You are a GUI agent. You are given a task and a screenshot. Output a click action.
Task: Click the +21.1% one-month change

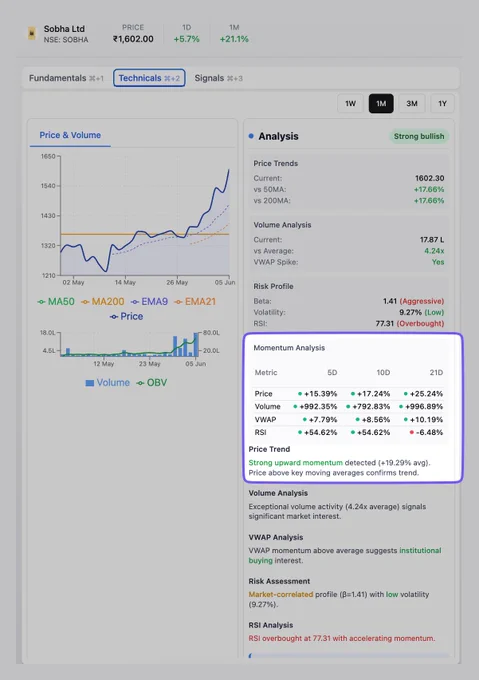point(234,39)
